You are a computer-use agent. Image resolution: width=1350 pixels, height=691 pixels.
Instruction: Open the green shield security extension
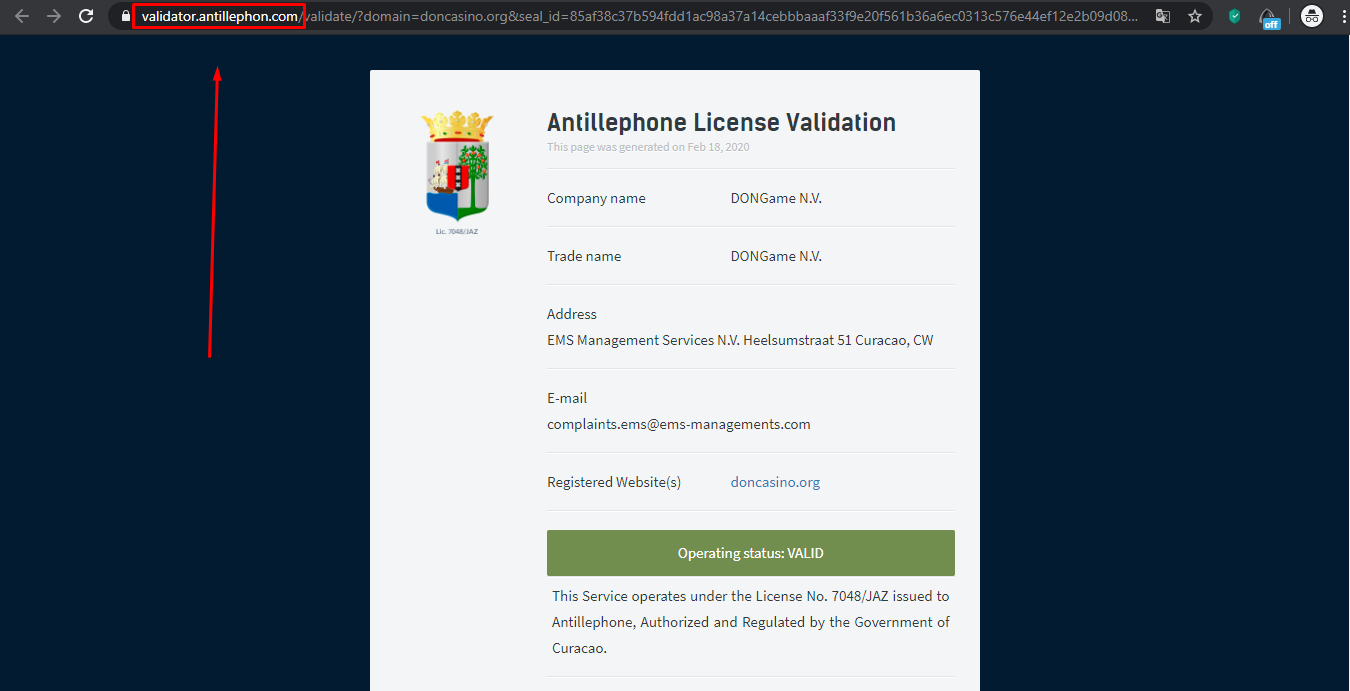pos(1235,16)
